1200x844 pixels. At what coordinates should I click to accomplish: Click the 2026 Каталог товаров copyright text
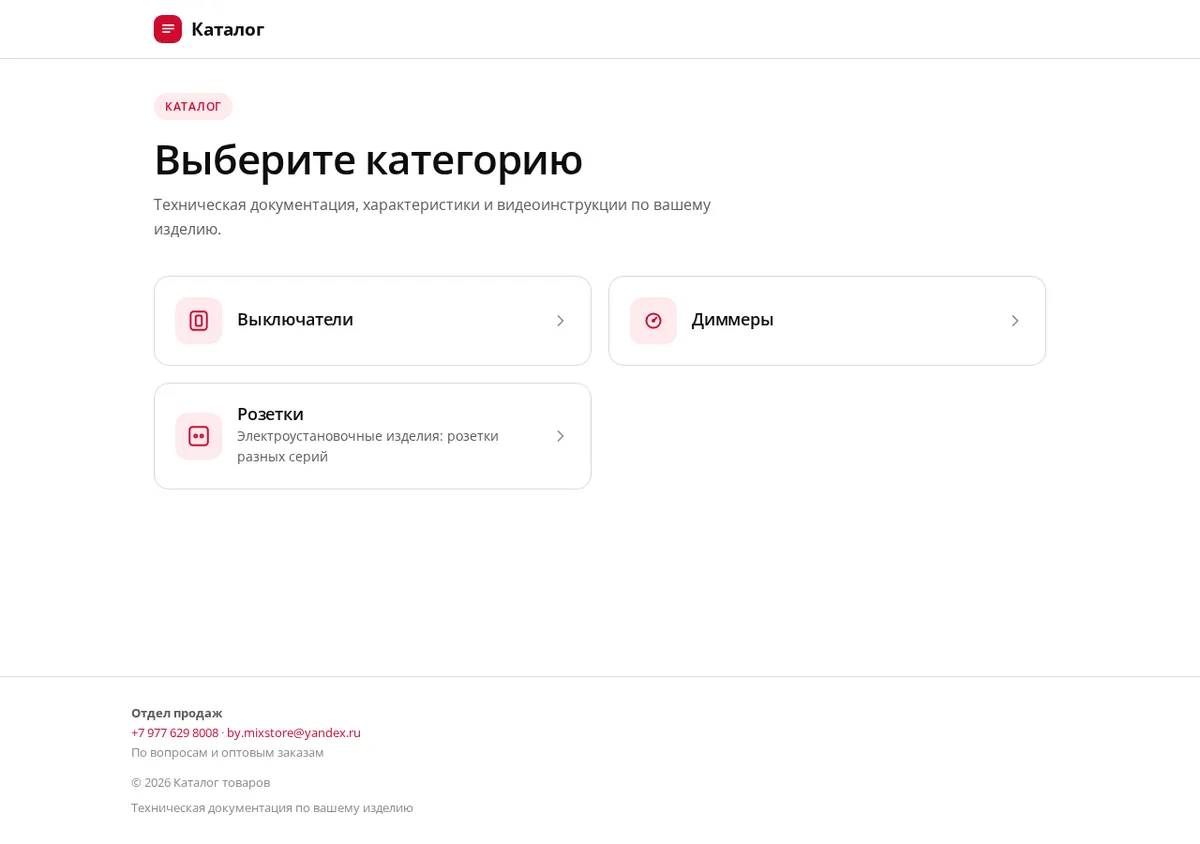(x=201, y=782)
